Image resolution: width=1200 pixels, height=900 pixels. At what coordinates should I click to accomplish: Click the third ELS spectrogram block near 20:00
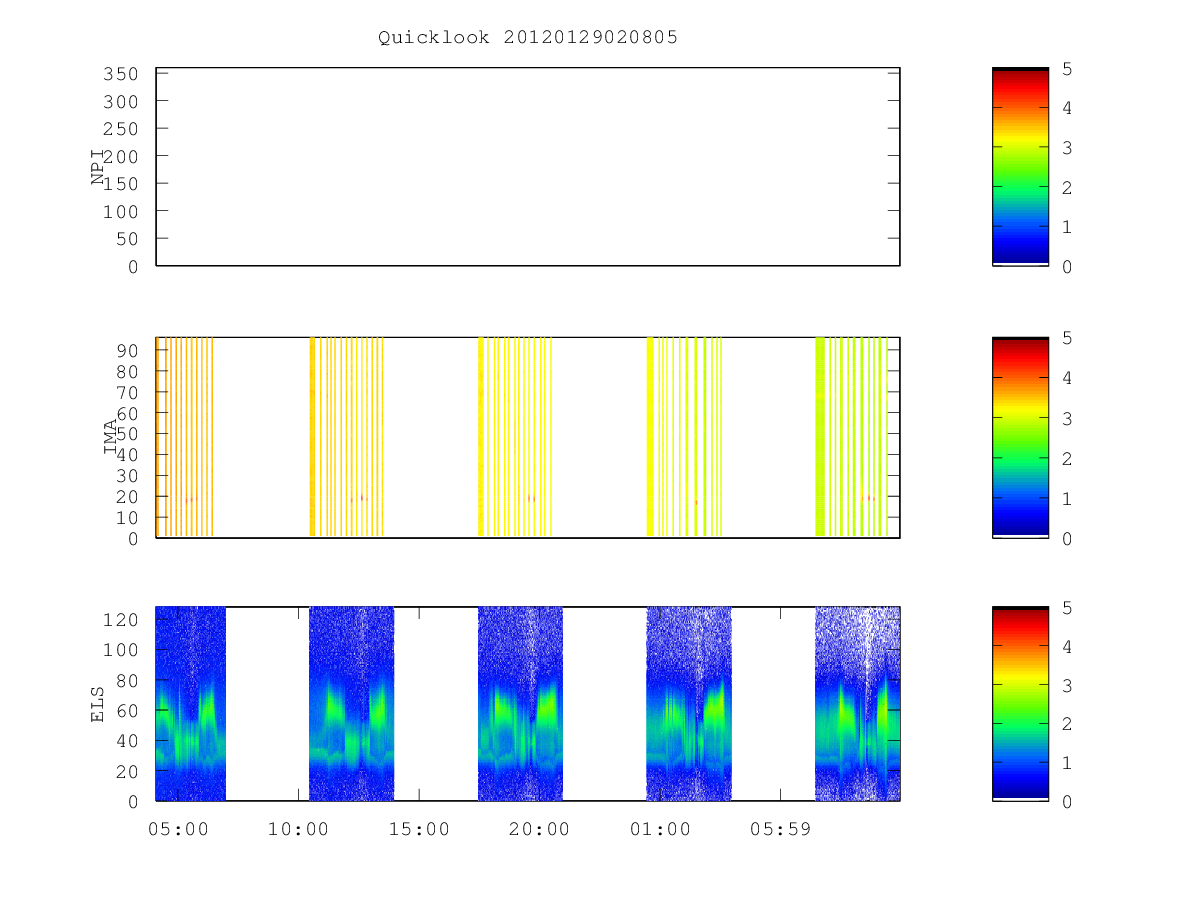coord(520,703)
